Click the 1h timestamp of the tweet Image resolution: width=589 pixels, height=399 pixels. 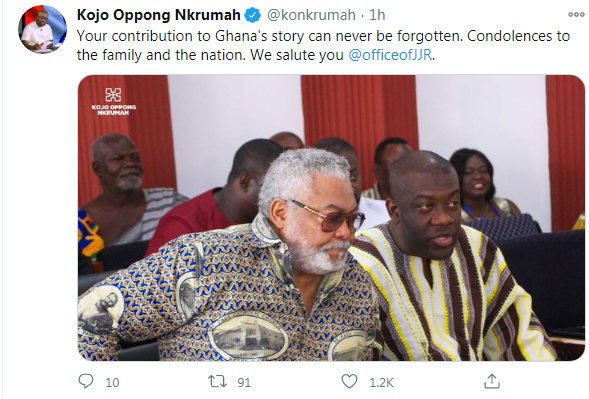(x=377, y=15)
